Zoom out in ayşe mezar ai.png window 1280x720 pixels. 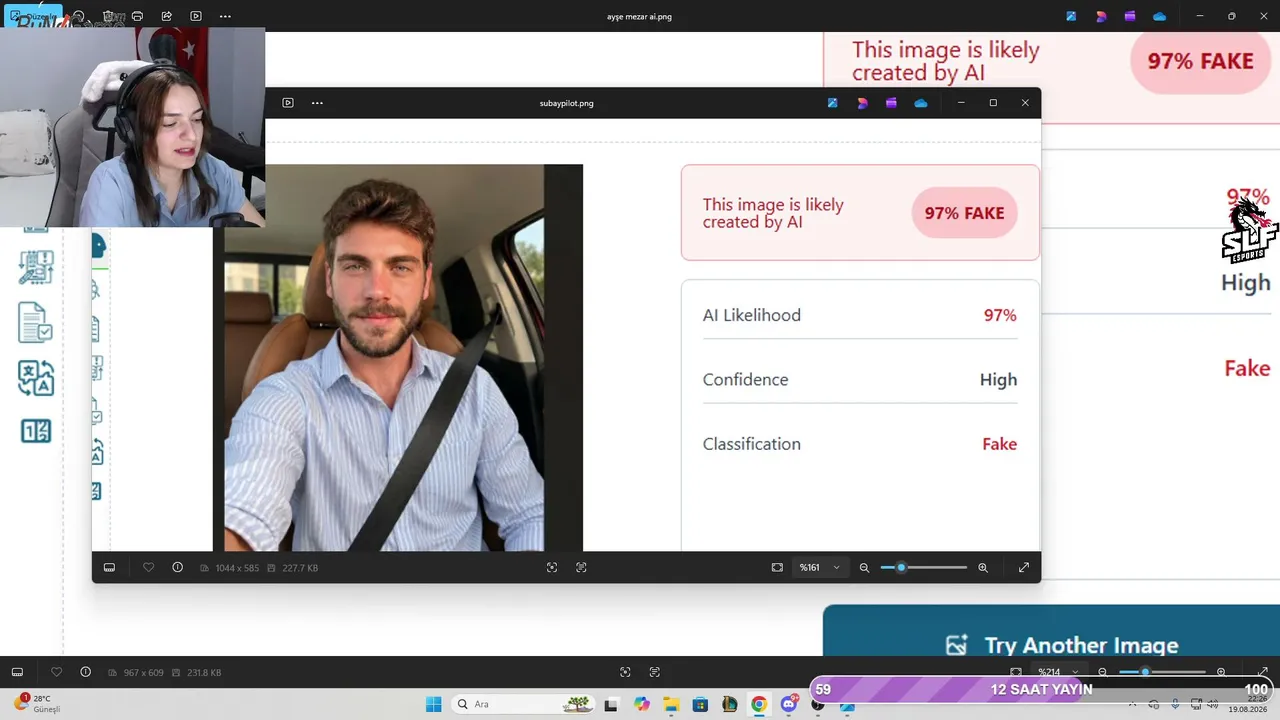click(1103, 672)
